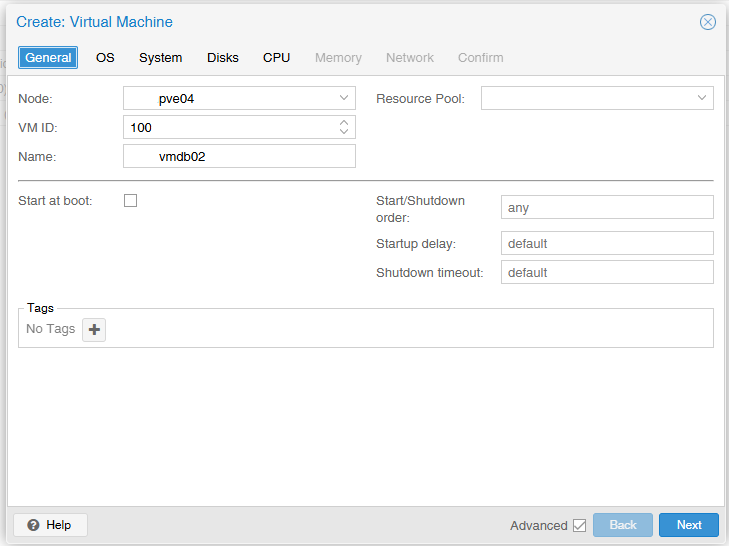Enable the Start at boot checkbox

point(131,200)
